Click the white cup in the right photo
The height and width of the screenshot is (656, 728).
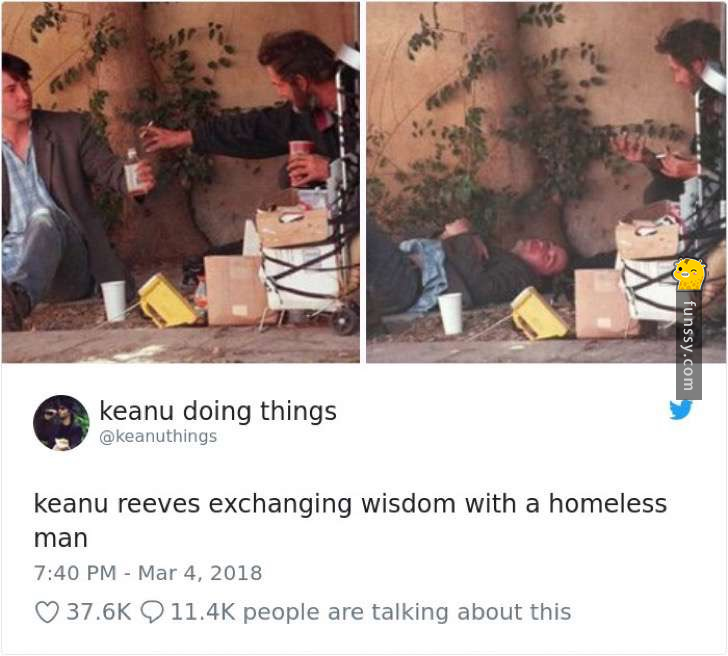tap(451, 313)
